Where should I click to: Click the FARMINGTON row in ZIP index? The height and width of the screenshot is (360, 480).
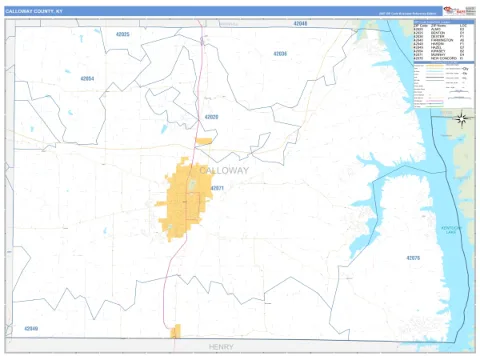pos(439,40)
